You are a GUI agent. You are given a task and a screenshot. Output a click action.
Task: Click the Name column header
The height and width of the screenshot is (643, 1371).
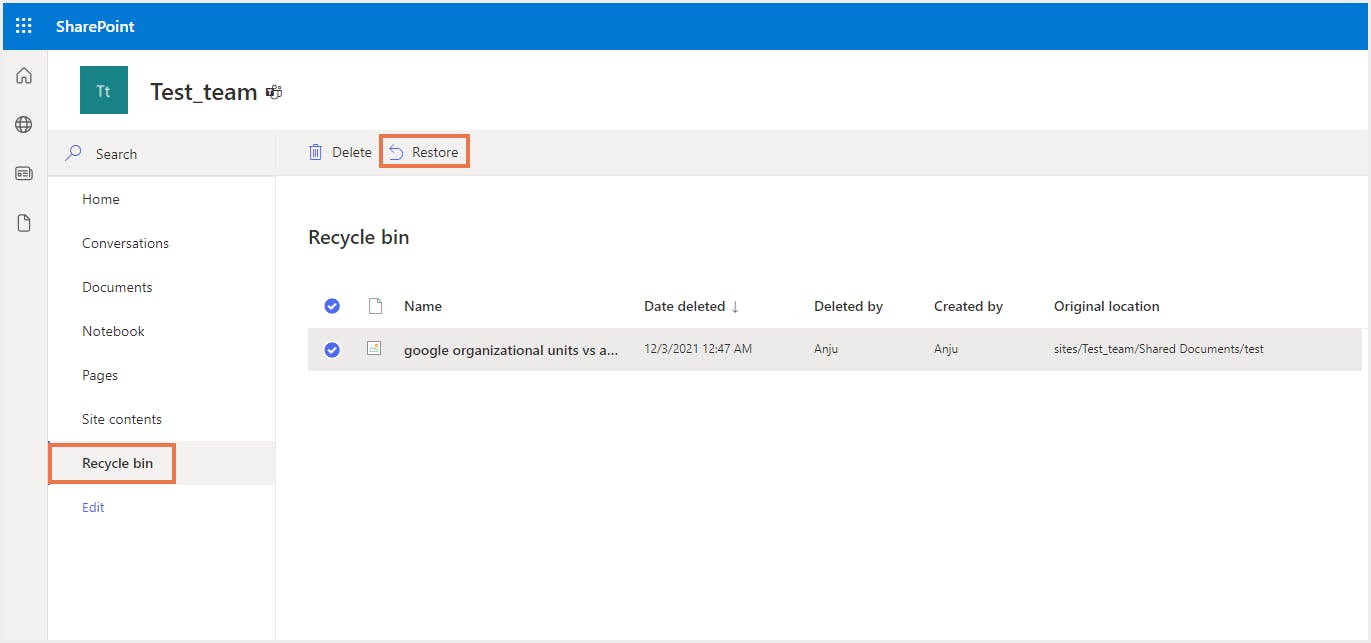(423, 306)
